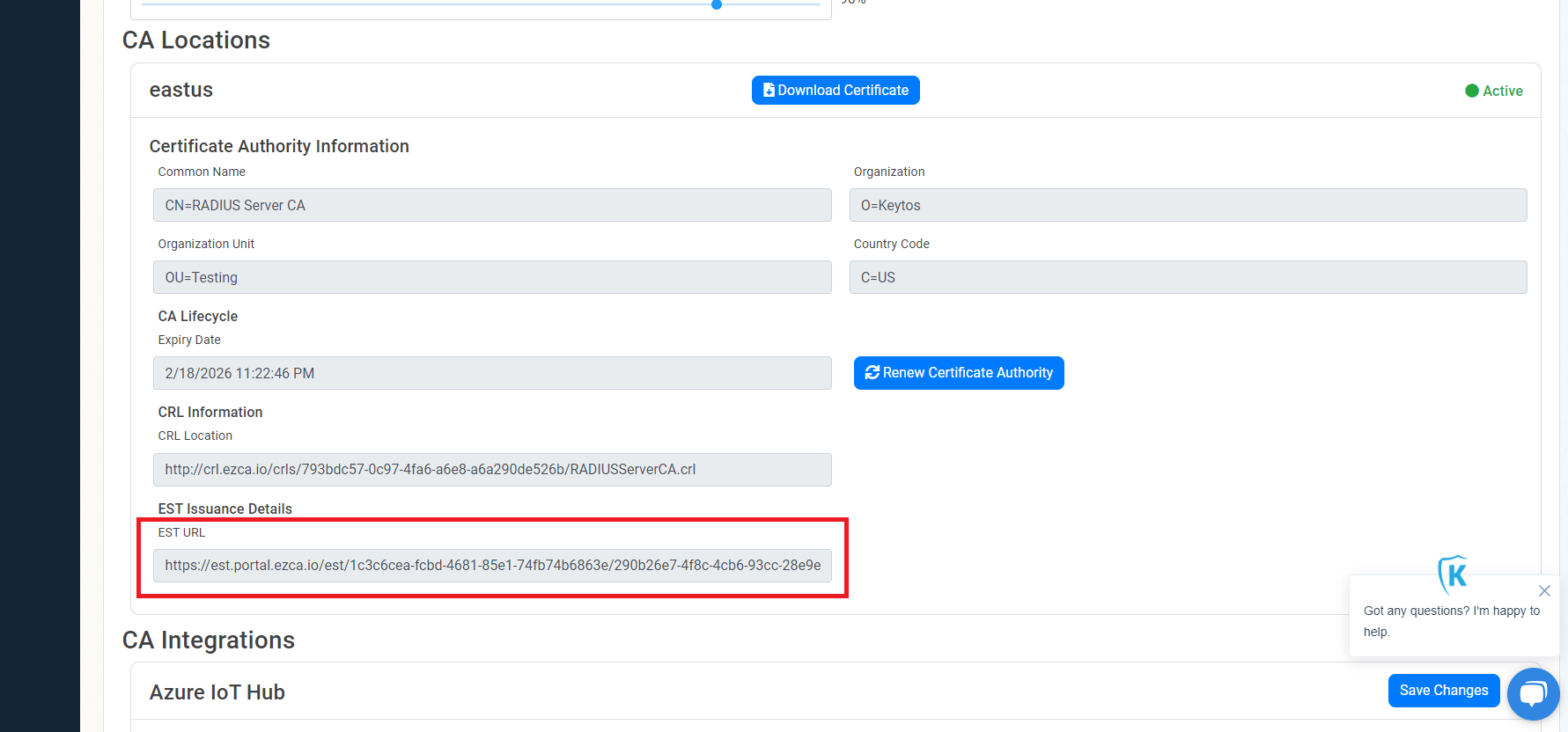1568x732 pixels.
Task: Click the blue slider handle at the top
Action: pos(717,4)
